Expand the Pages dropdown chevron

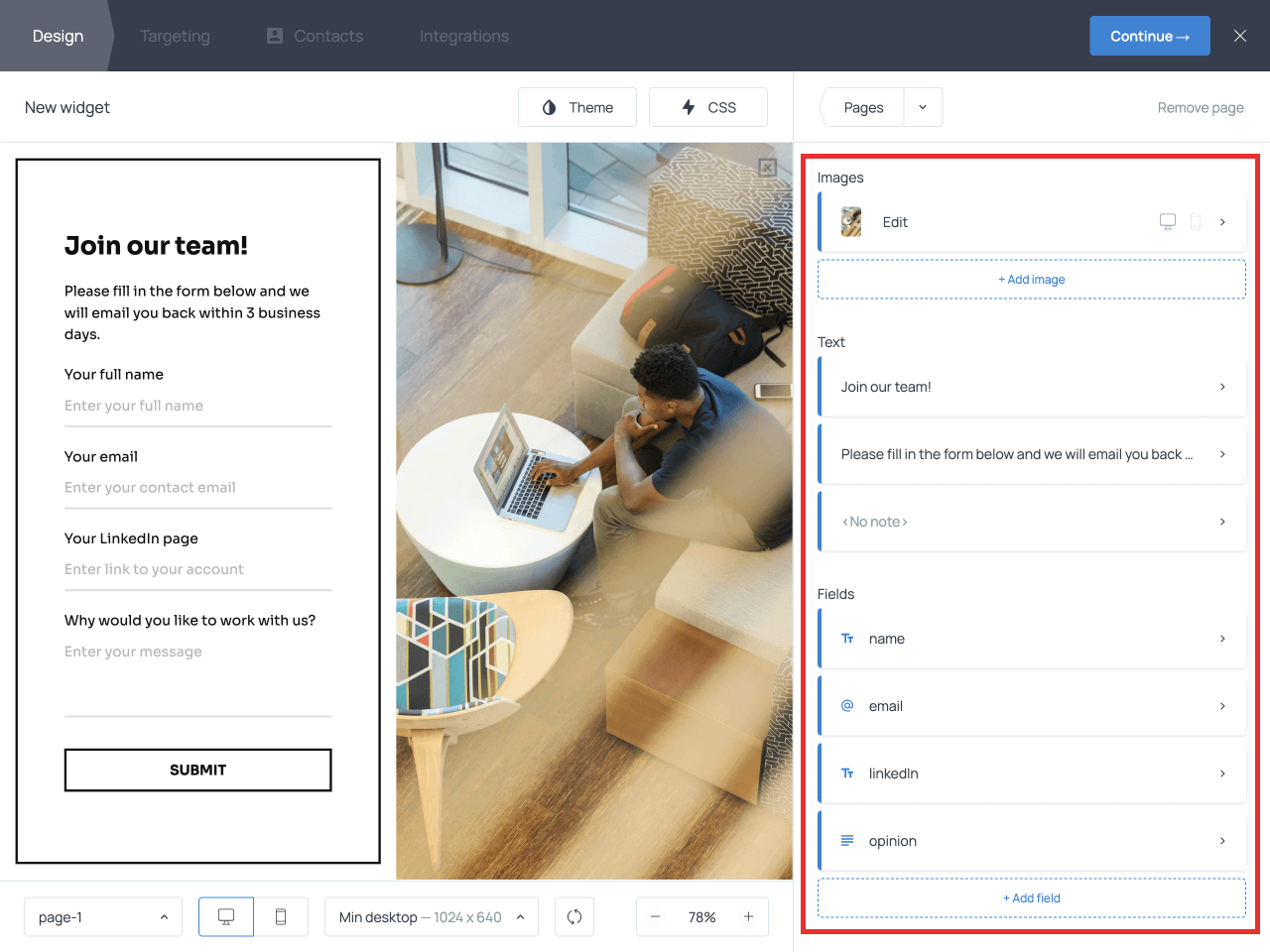(x=922, y=106)
